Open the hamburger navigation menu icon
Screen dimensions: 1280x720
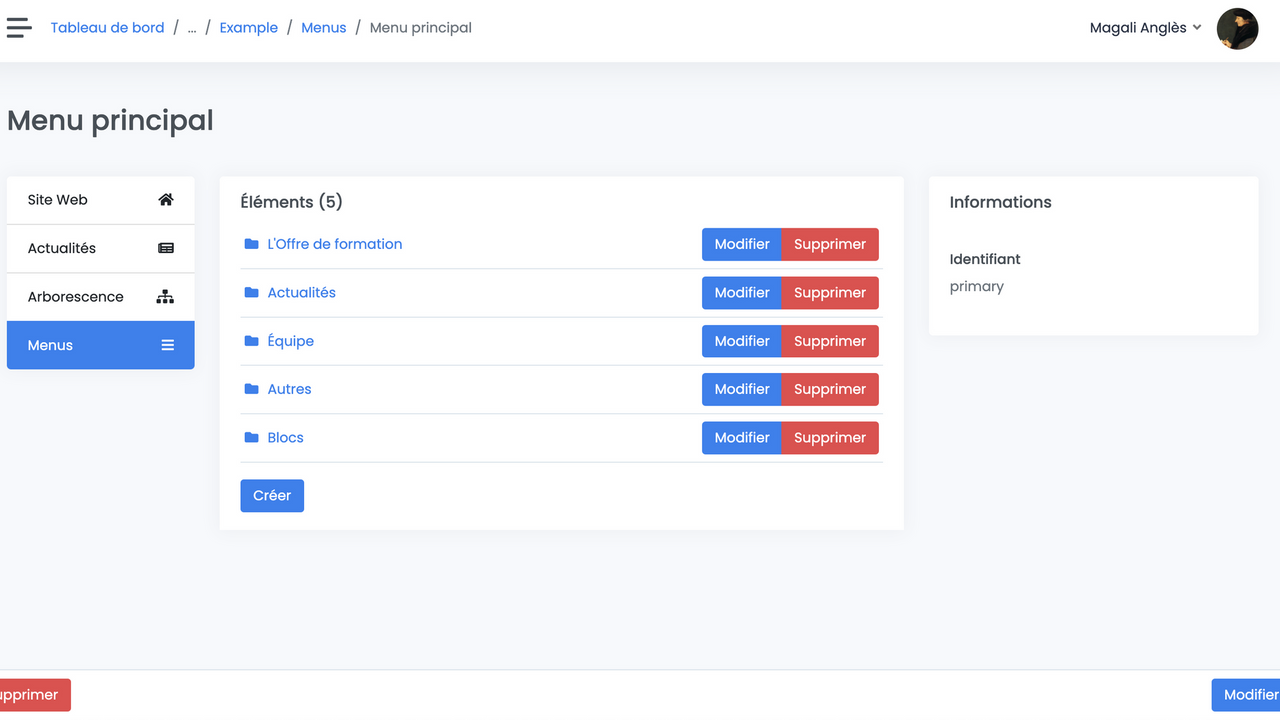[19, 28]
